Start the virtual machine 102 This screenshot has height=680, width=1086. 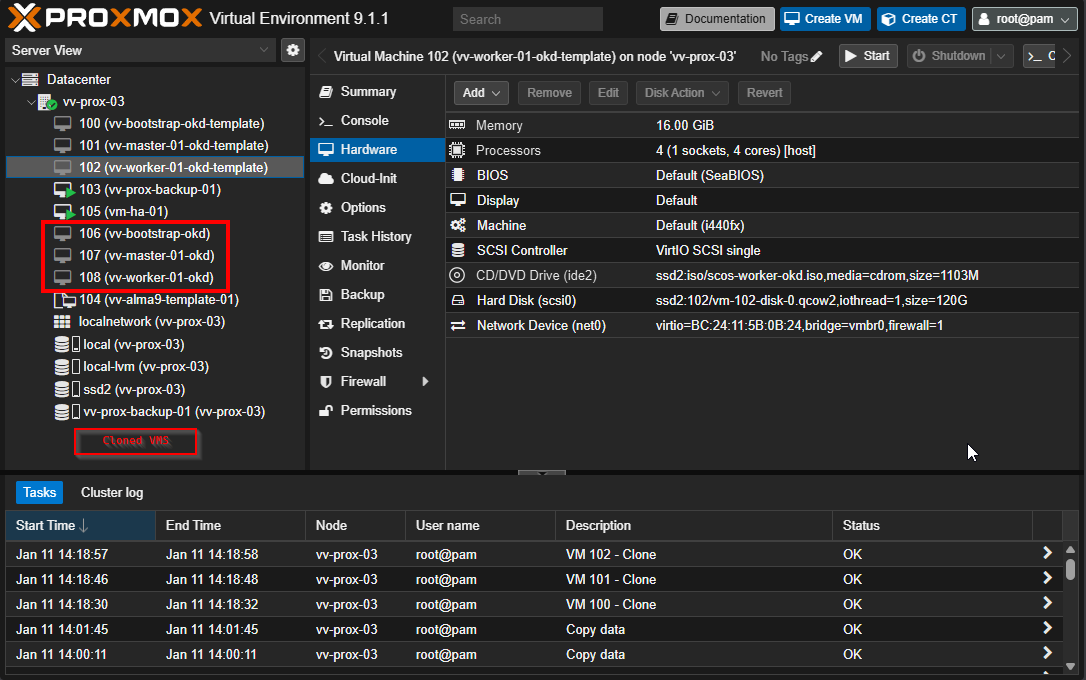[x=867, y=56]
